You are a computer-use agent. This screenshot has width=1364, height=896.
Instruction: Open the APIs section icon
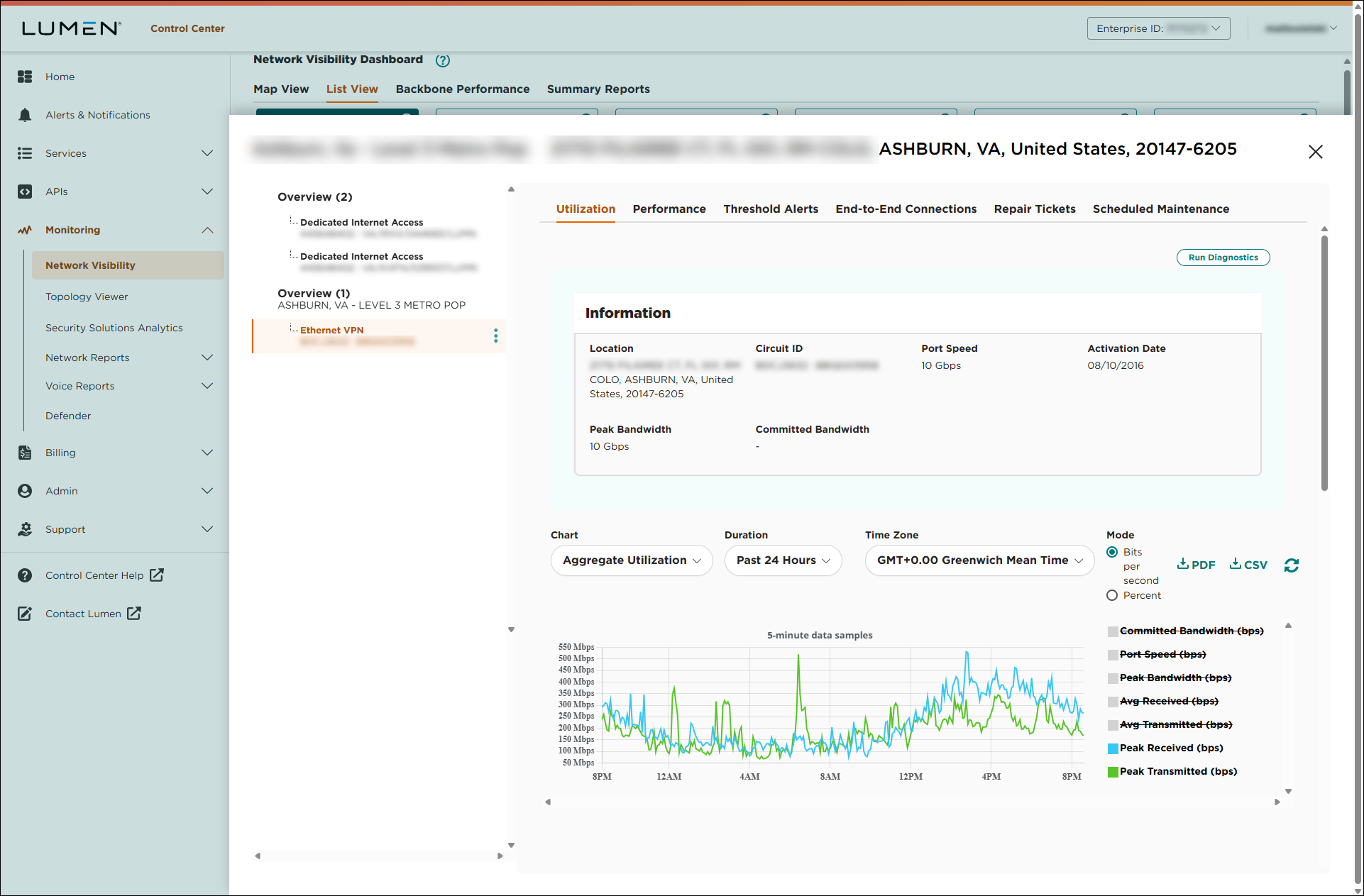tap(25, 191)
